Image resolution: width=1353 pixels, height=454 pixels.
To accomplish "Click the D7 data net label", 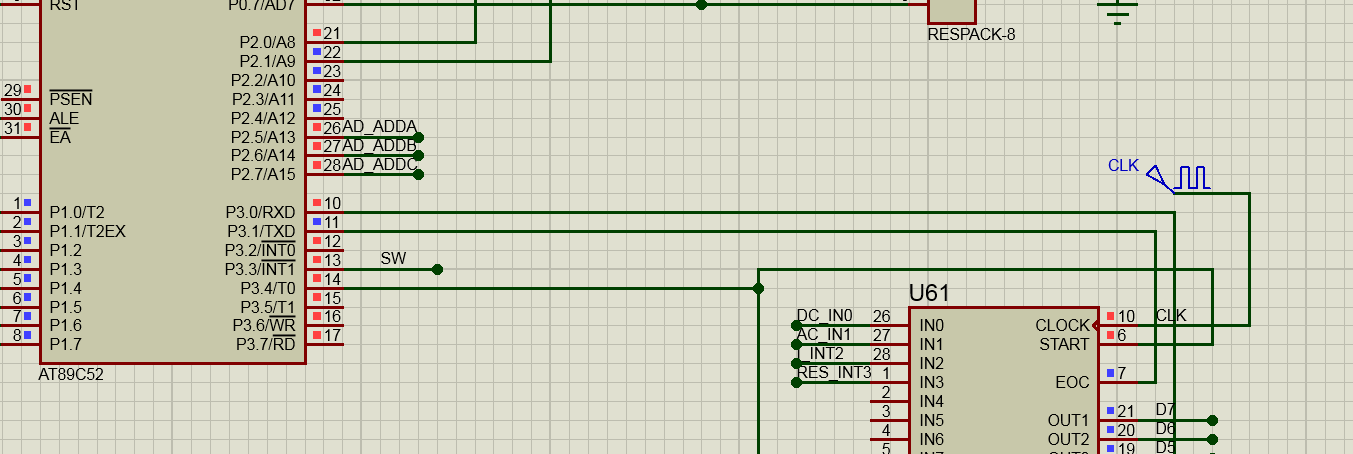I will pos(1165,410).
